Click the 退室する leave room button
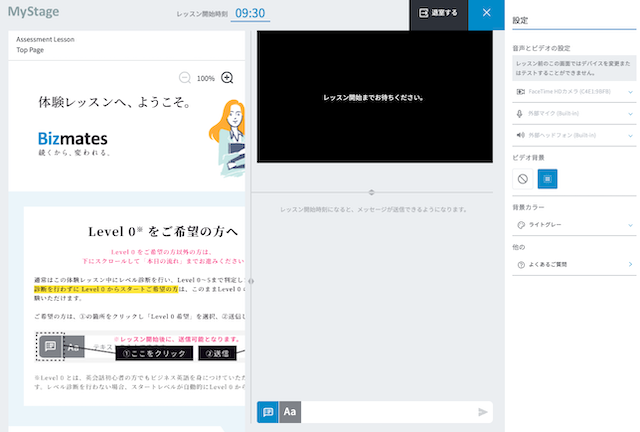 click(438, 13)
